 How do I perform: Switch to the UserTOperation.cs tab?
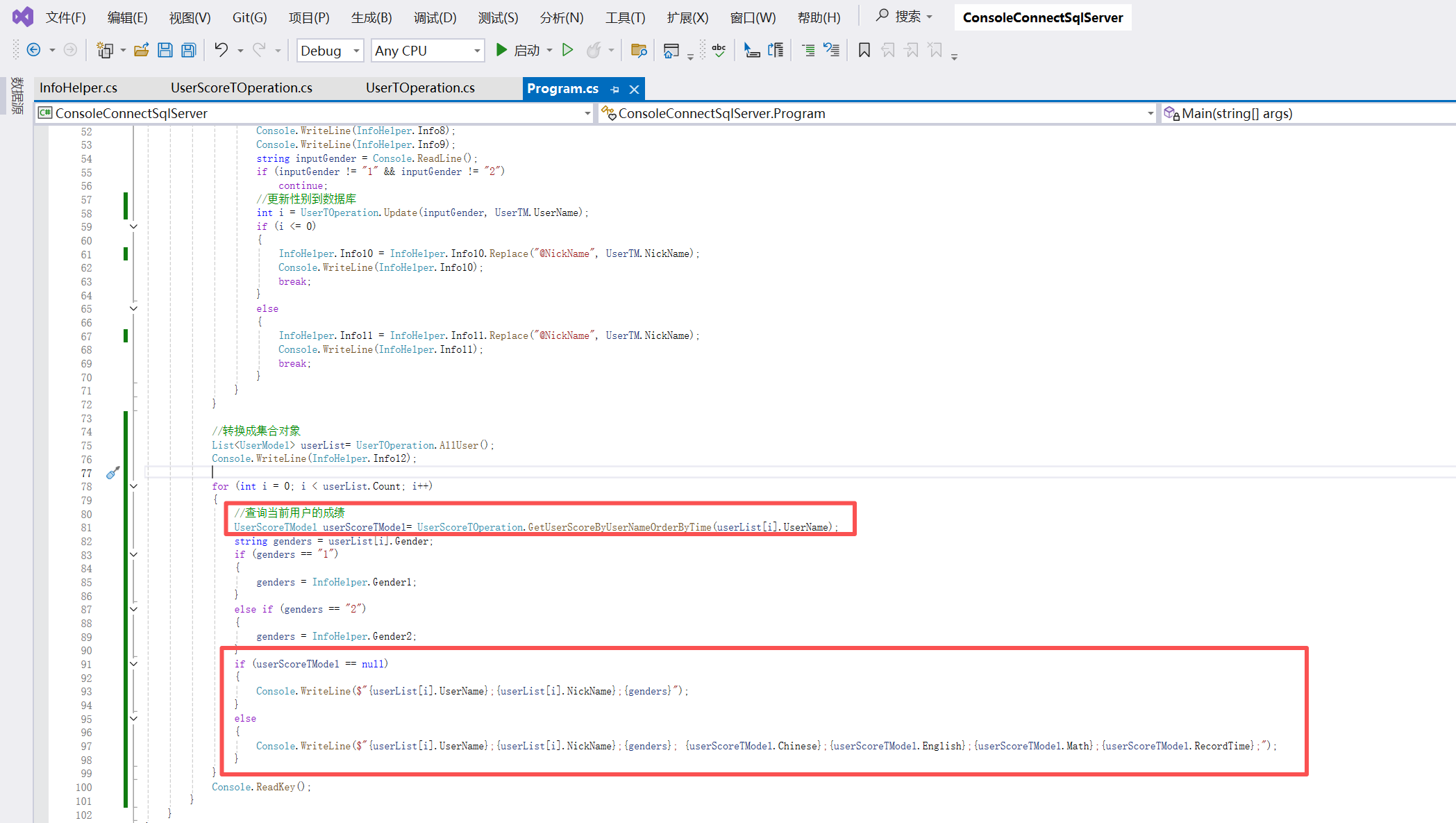coord(419,88)
